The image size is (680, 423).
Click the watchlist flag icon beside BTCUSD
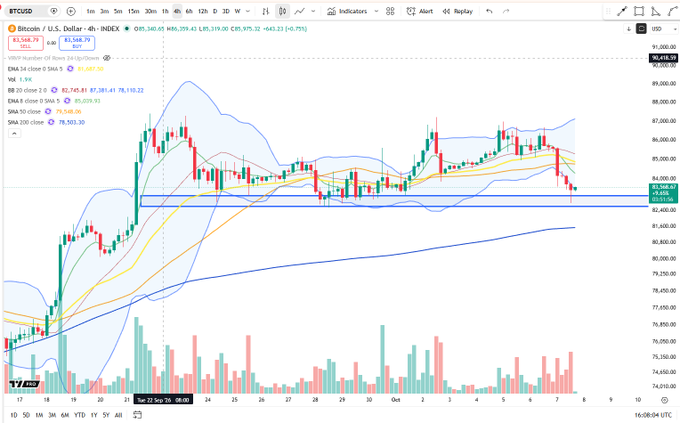pyautogui.click(x=54, y=11)
